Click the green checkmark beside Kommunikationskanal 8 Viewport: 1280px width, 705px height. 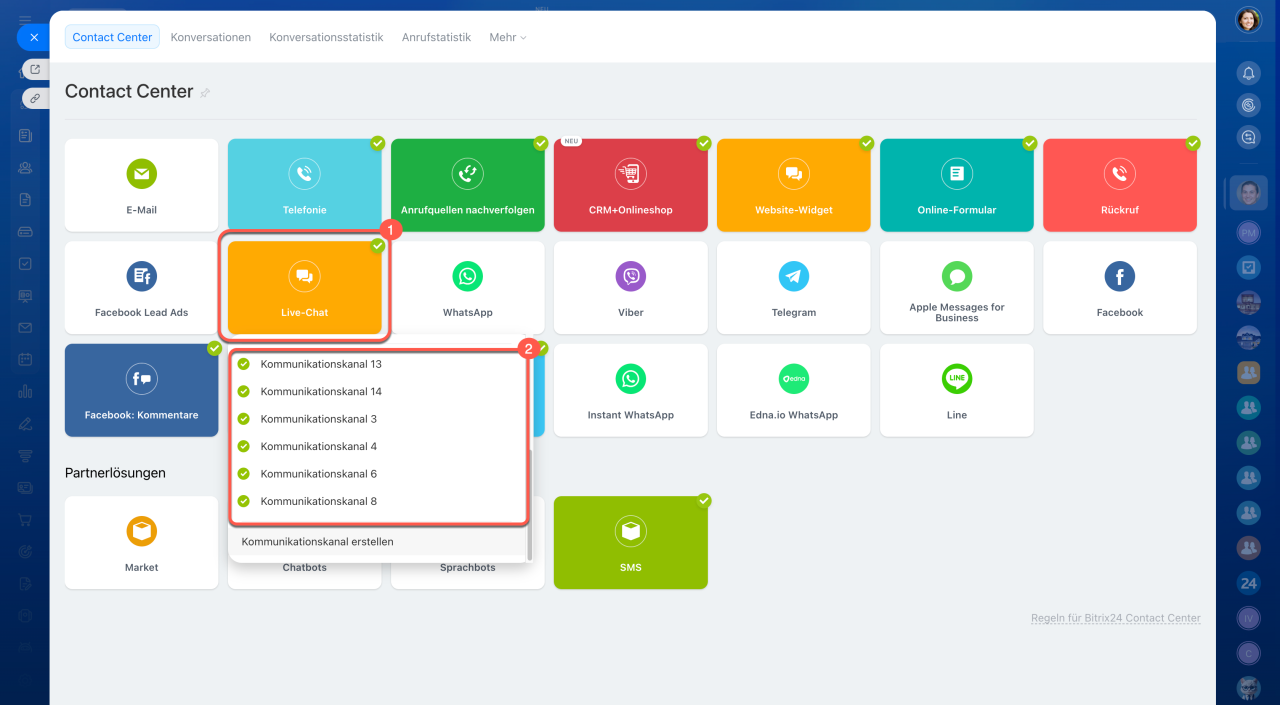[243, 501]
